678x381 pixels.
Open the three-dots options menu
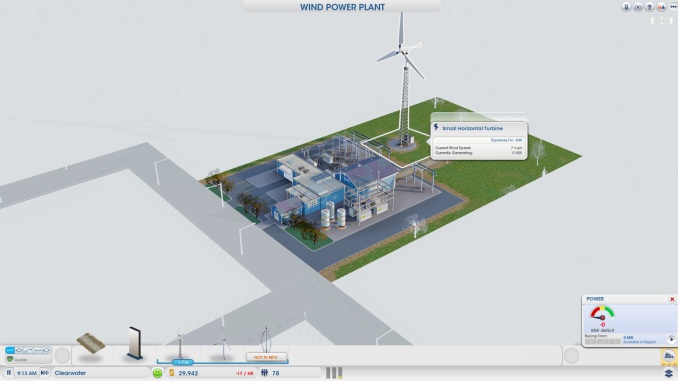point(673,6)
